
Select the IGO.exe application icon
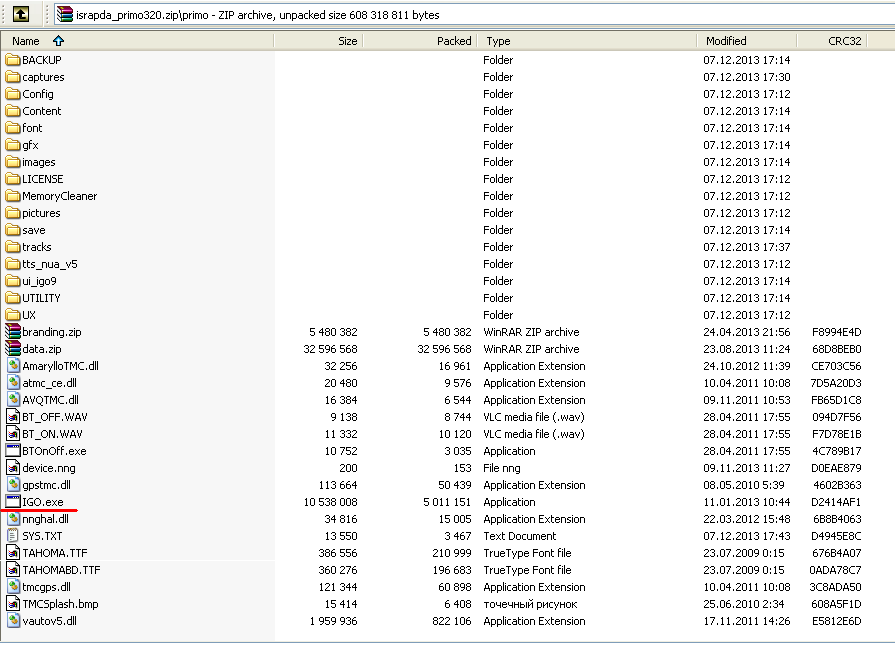click(x=13, y=502)
